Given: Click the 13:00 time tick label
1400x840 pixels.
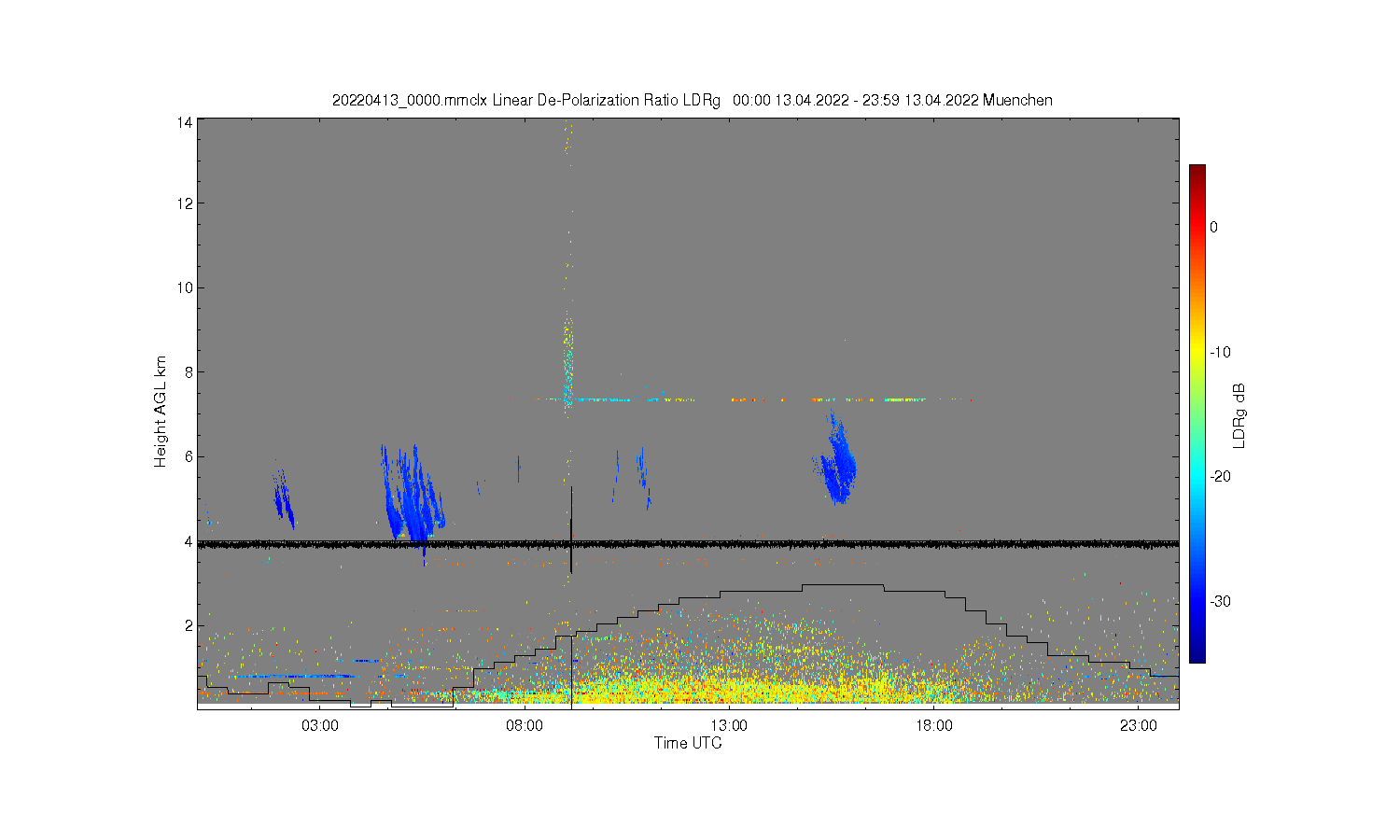Looking at the screenshot, I should pyautogui.click(x=729, y=726).
